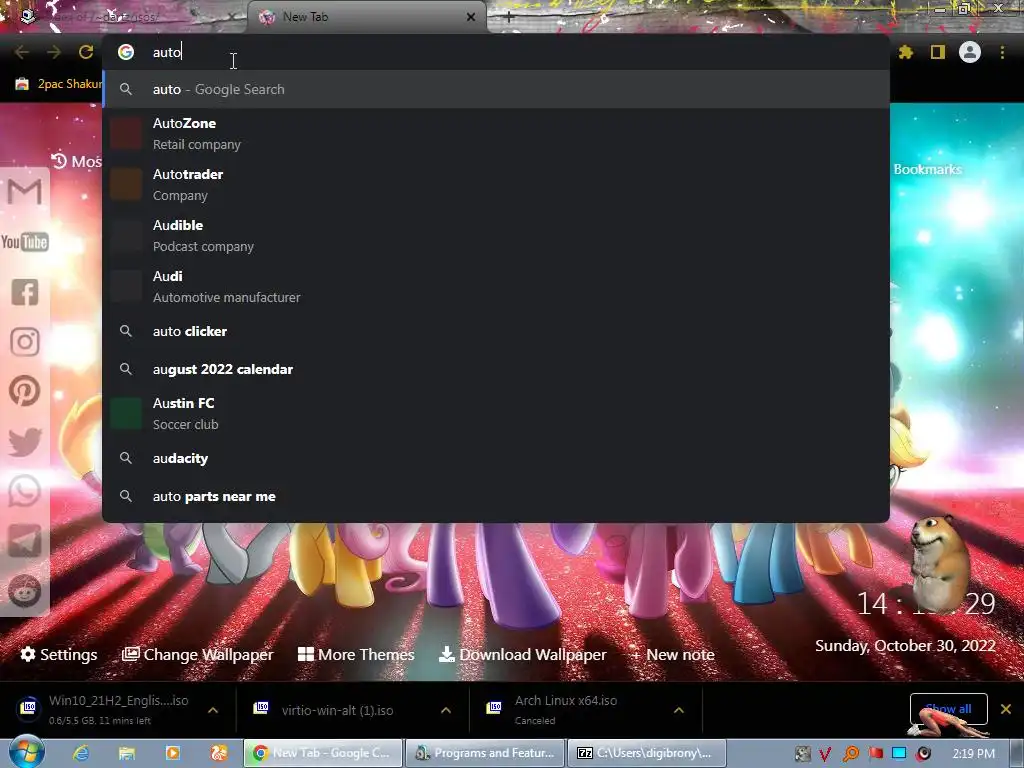The width and height of the screenshot is (1024, 768).
Task: Select 'august 2022 calendar' suggestion
Action: [x=496, y=369]
